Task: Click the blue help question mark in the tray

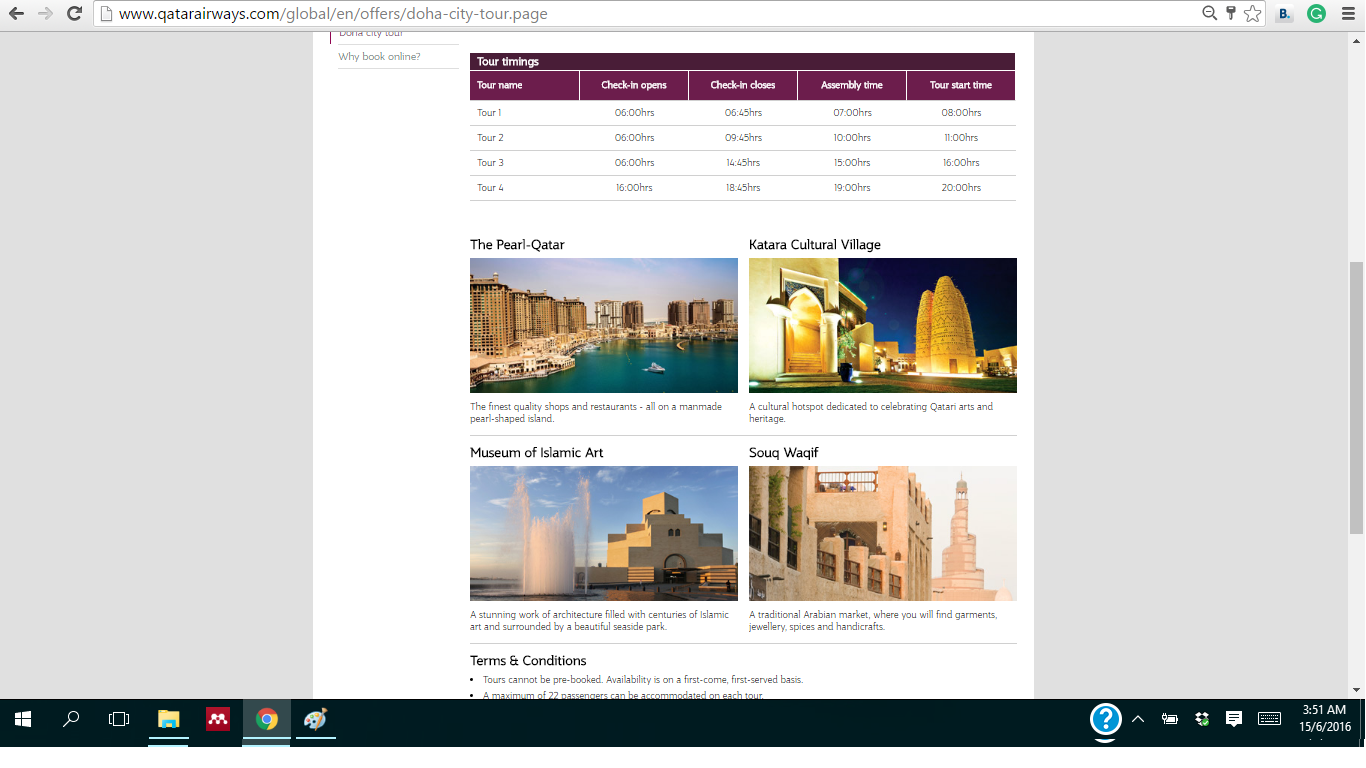Action: (1105, 719)
